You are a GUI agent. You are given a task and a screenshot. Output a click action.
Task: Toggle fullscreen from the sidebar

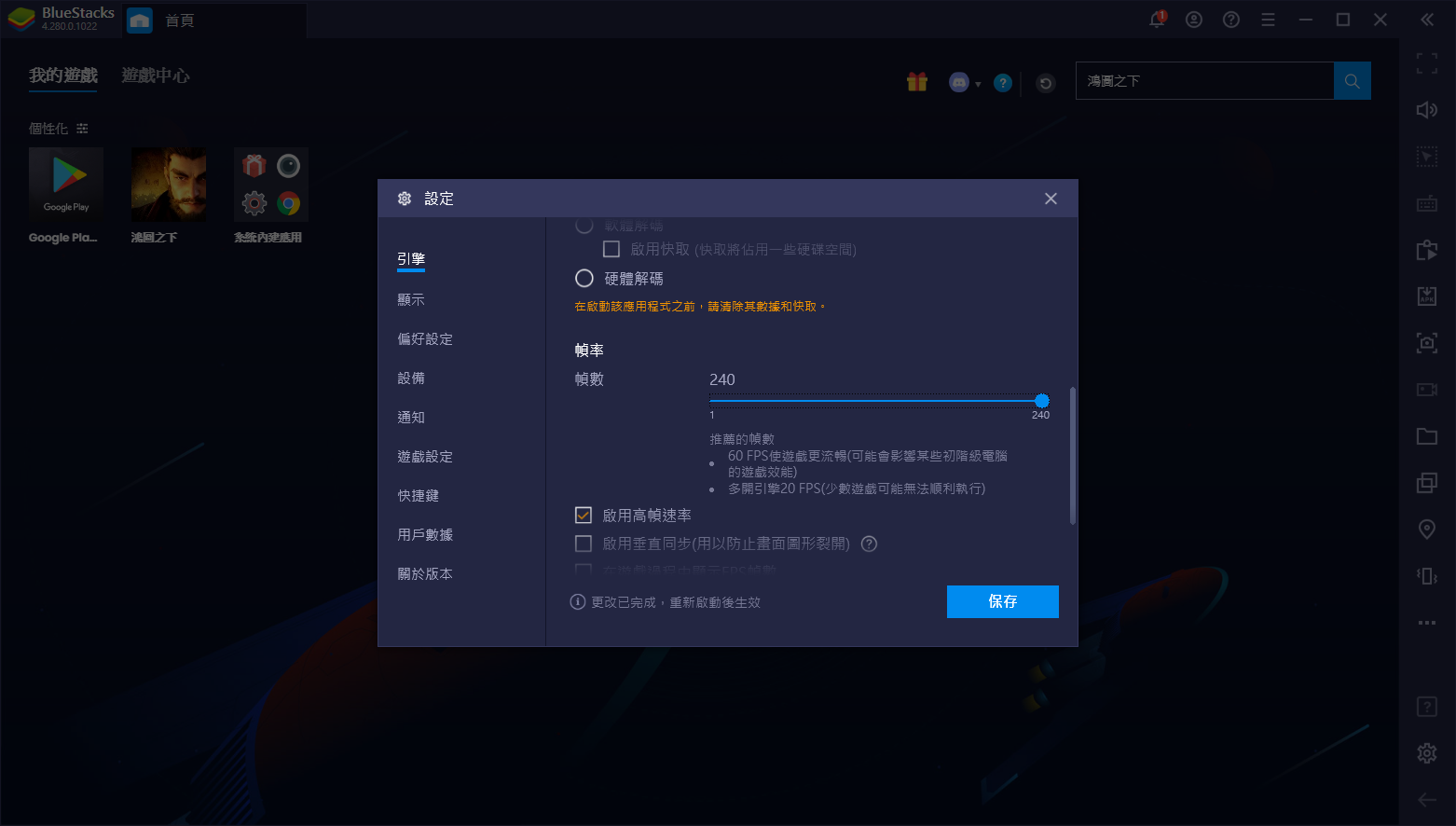coord(1427,63)
